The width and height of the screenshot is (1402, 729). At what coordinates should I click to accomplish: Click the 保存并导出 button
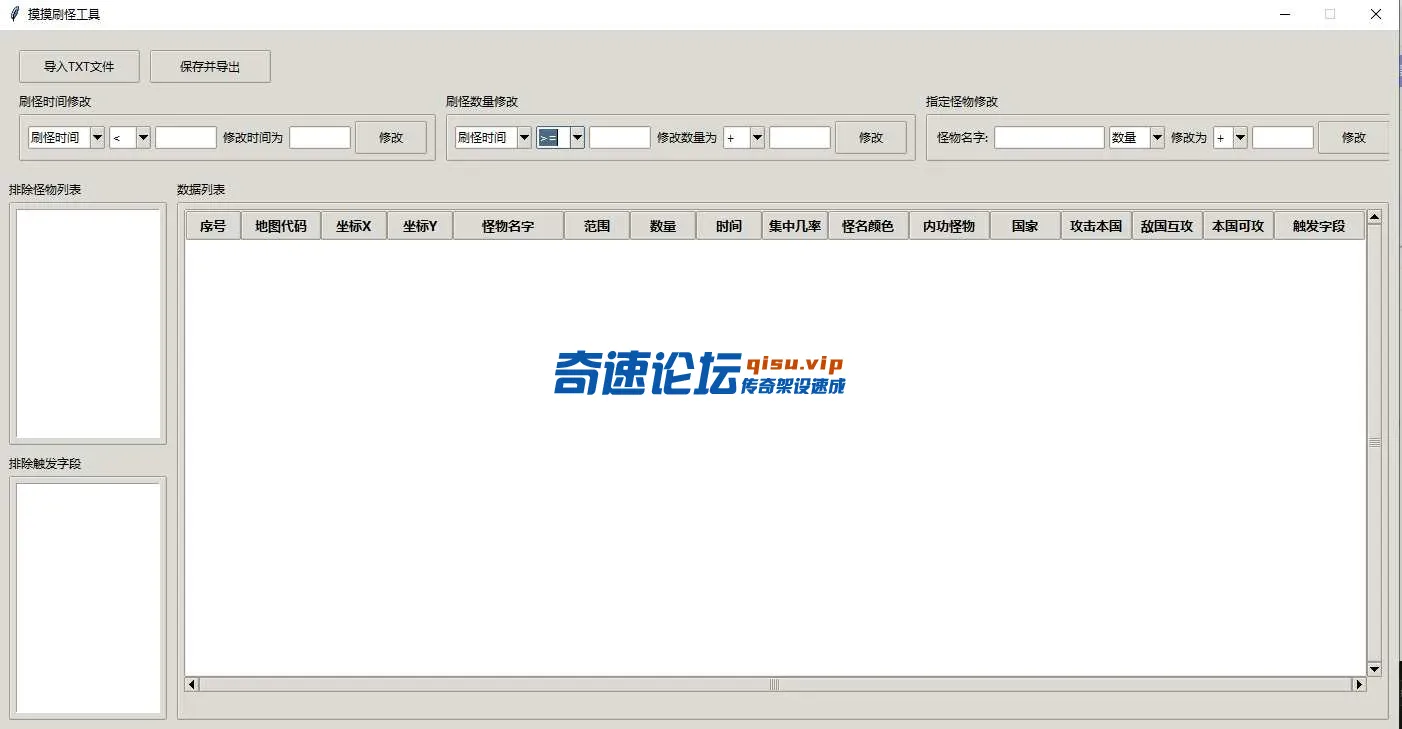[210, 67]
